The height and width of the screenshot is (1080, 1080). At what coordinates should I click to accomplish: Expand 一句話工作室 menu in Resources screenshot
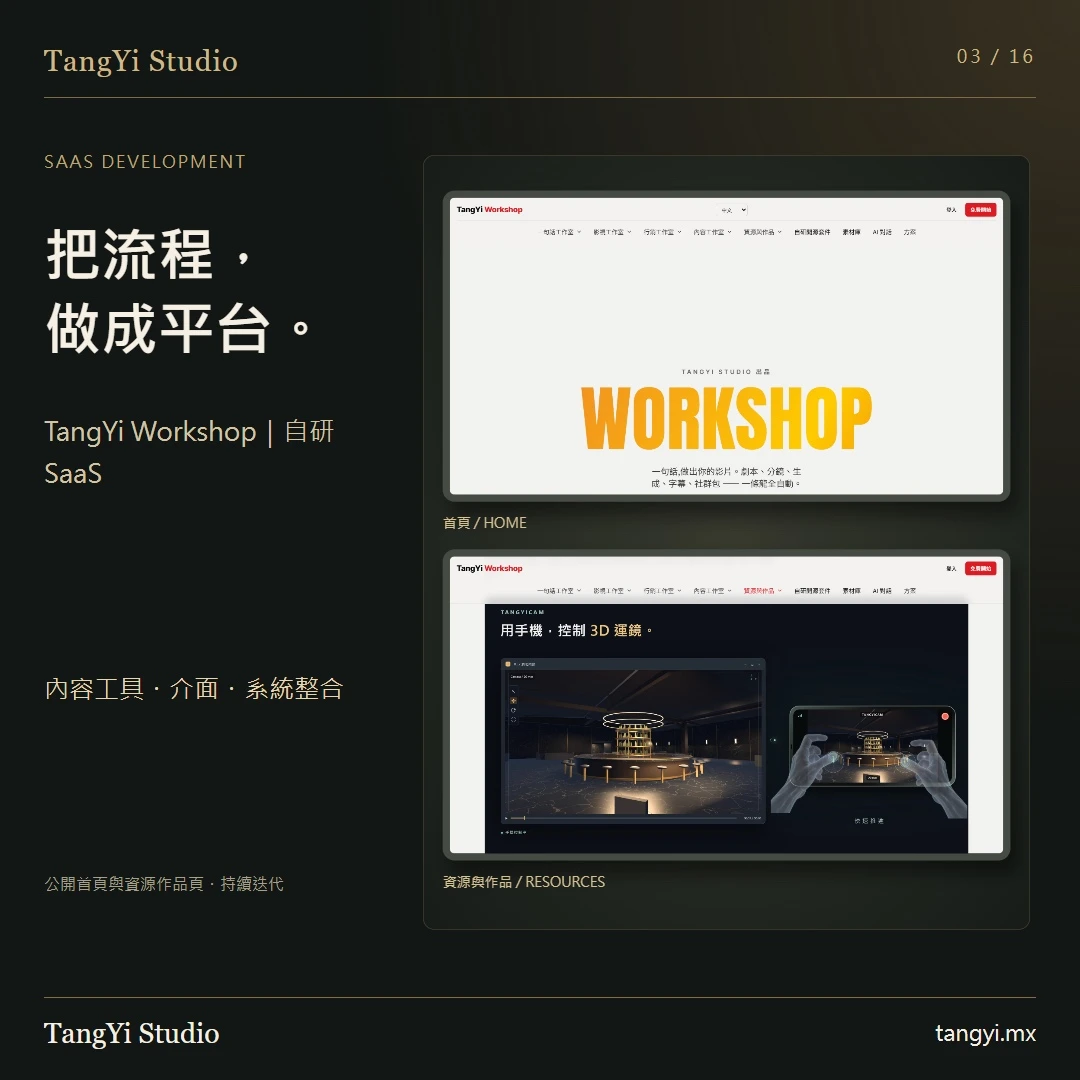click(x=559, y=591)
